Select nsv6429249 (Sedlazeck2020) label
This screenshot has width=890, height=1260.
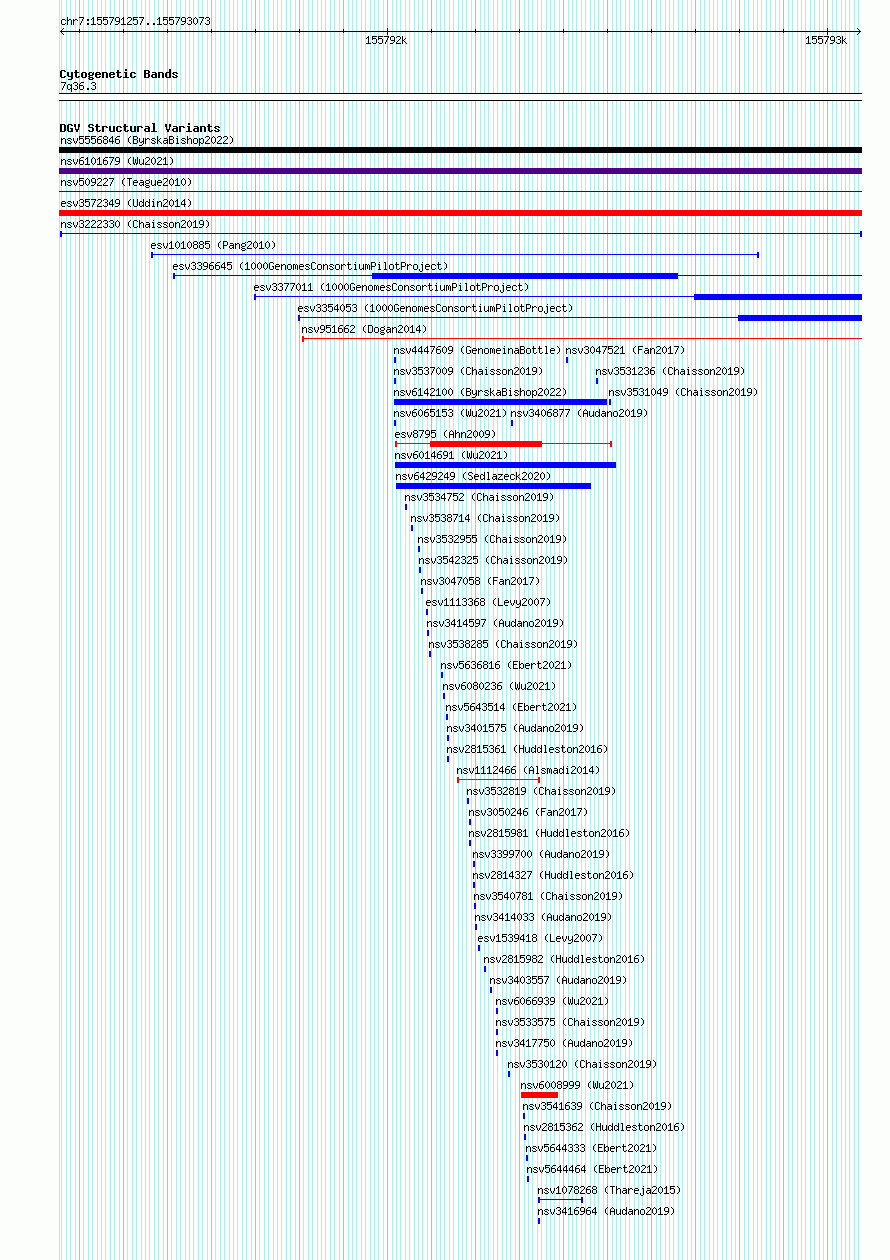pos(473,477)
